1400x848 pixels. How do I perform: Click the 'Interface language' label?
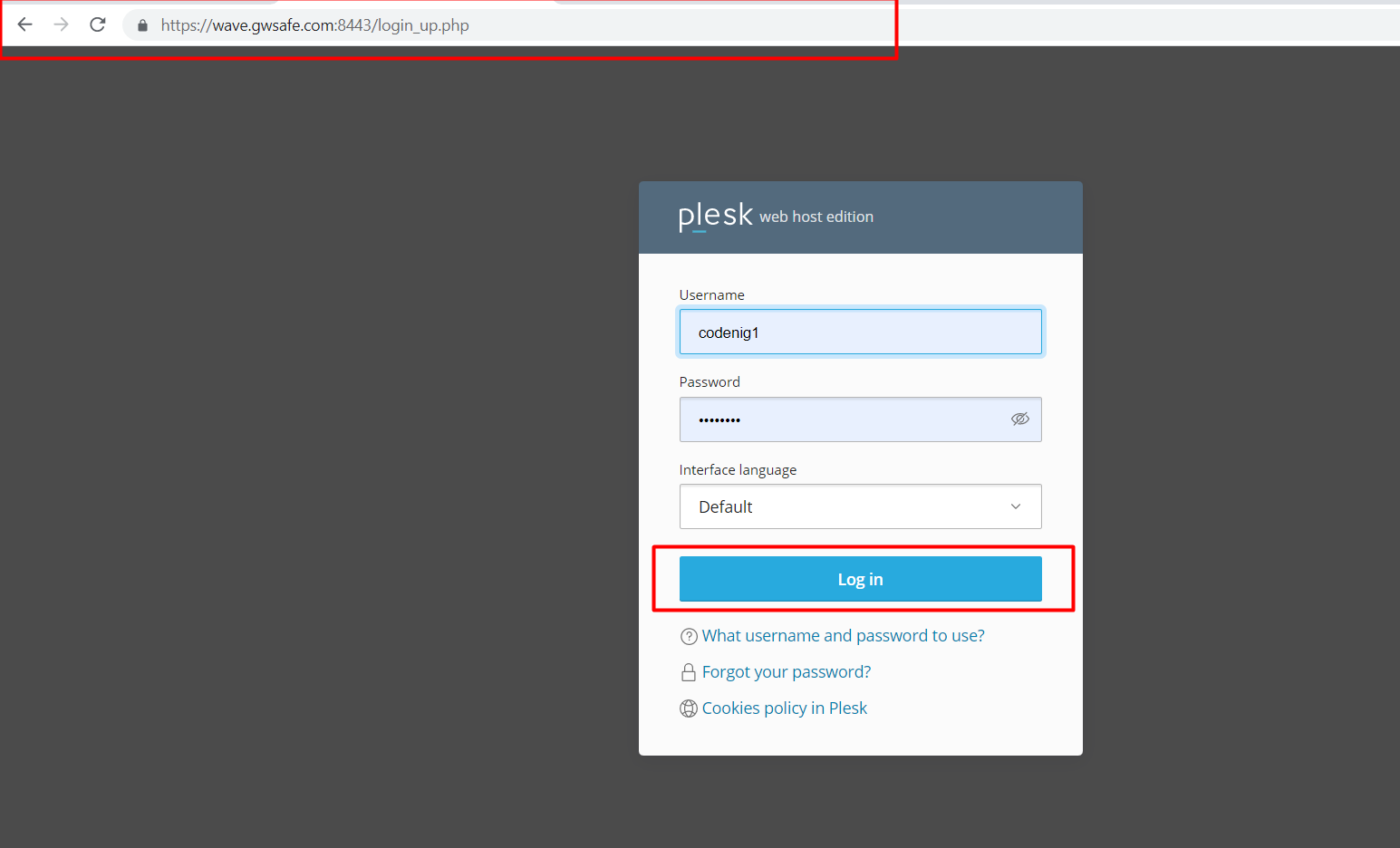739,470
